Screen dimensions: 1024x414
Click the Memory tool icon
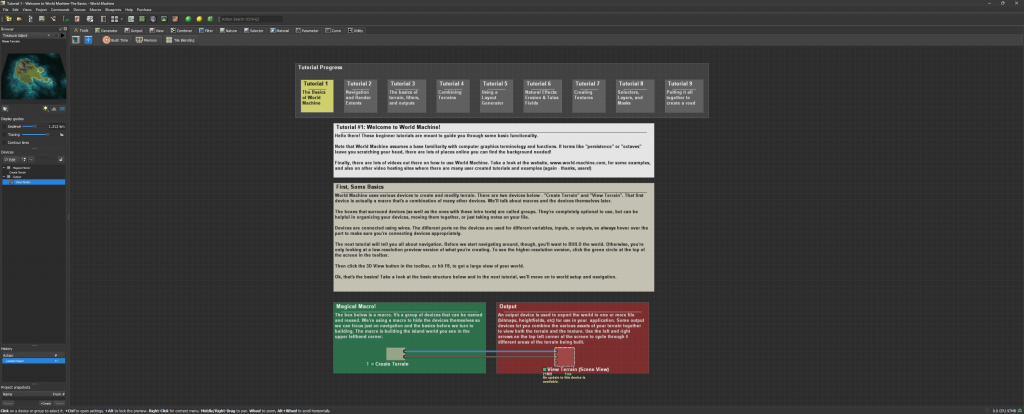(146, 40)
